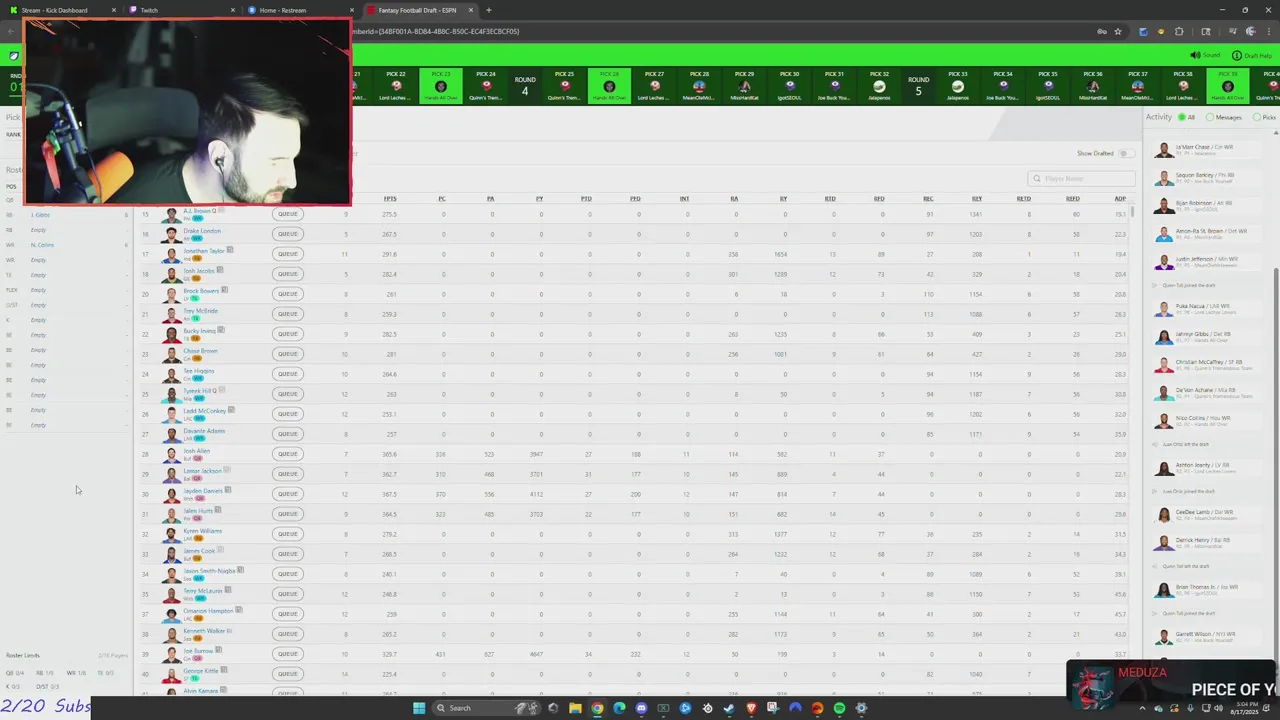Switch to Stream - Kick Dashboard tab
The height and width of the screenshot is (720, 1280).
click(63, 10)
